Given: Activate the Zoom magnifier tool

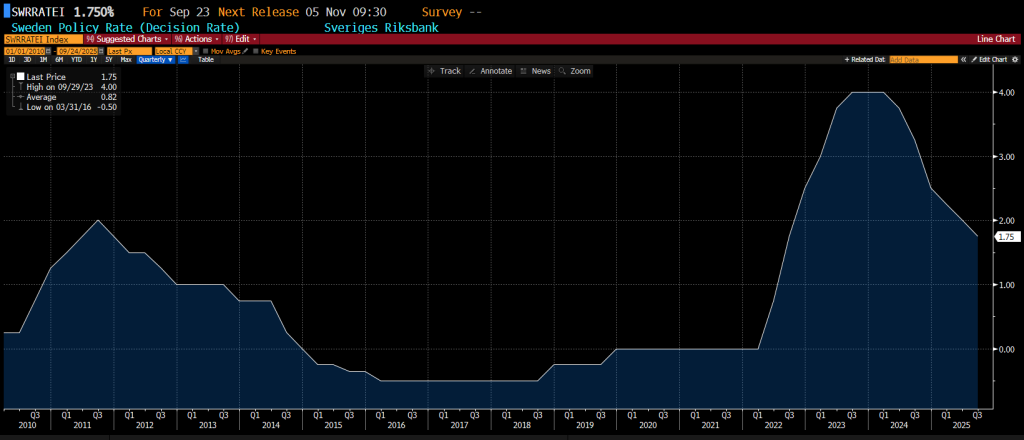Looking at the screenshot, I should [575, 71].
